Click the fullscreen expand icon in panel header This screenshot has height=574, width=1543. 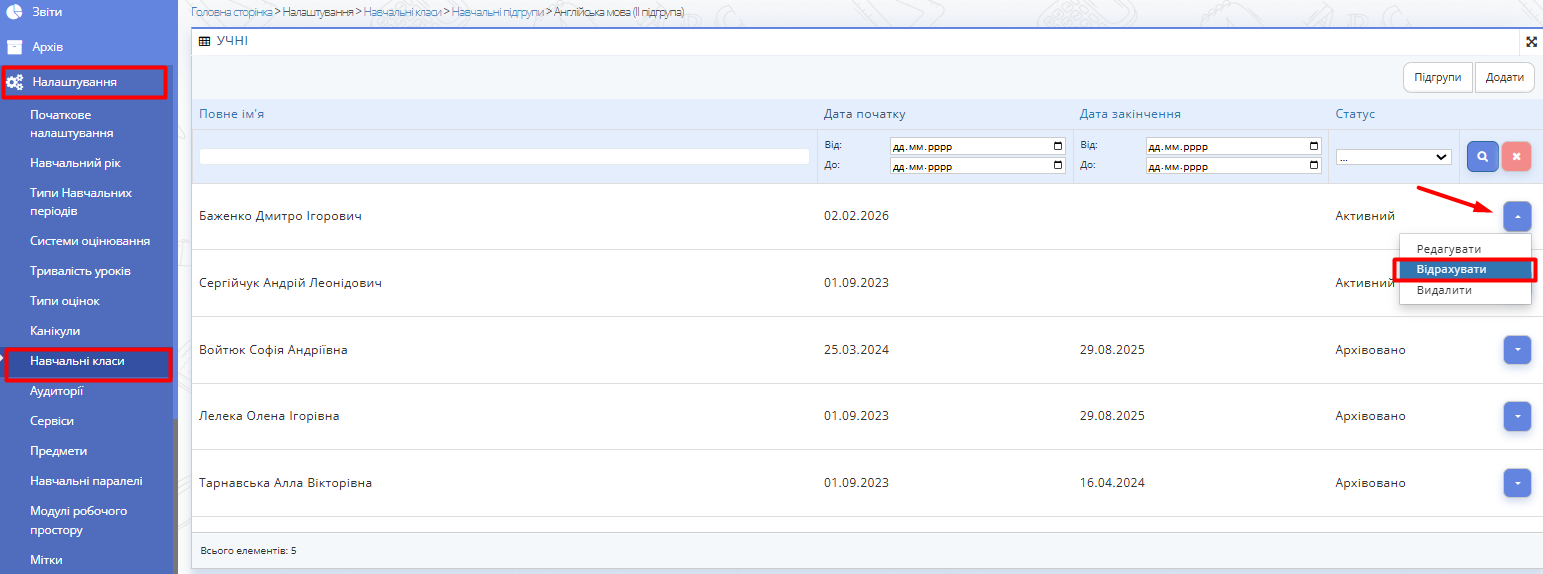click(x=1531, y=42)
